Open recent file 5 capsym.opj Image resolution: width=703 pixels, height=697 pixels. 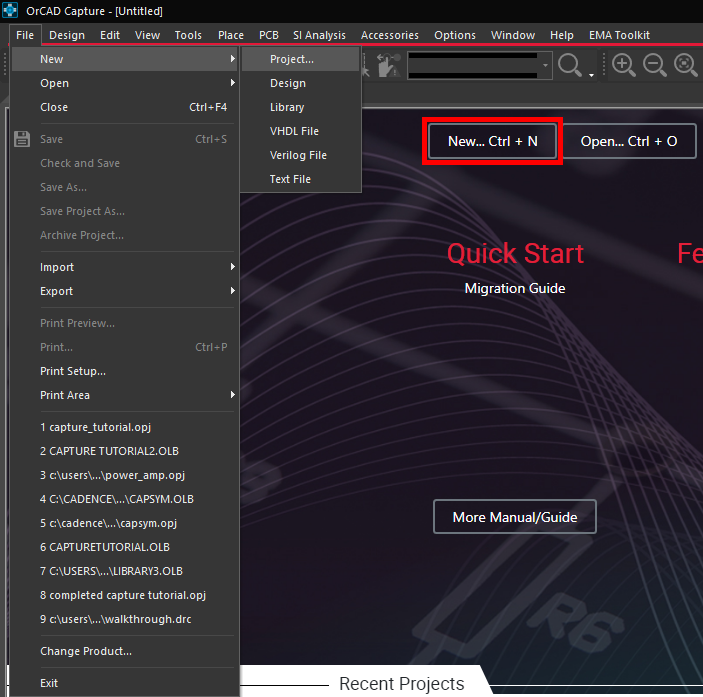[x=124, y=523]
